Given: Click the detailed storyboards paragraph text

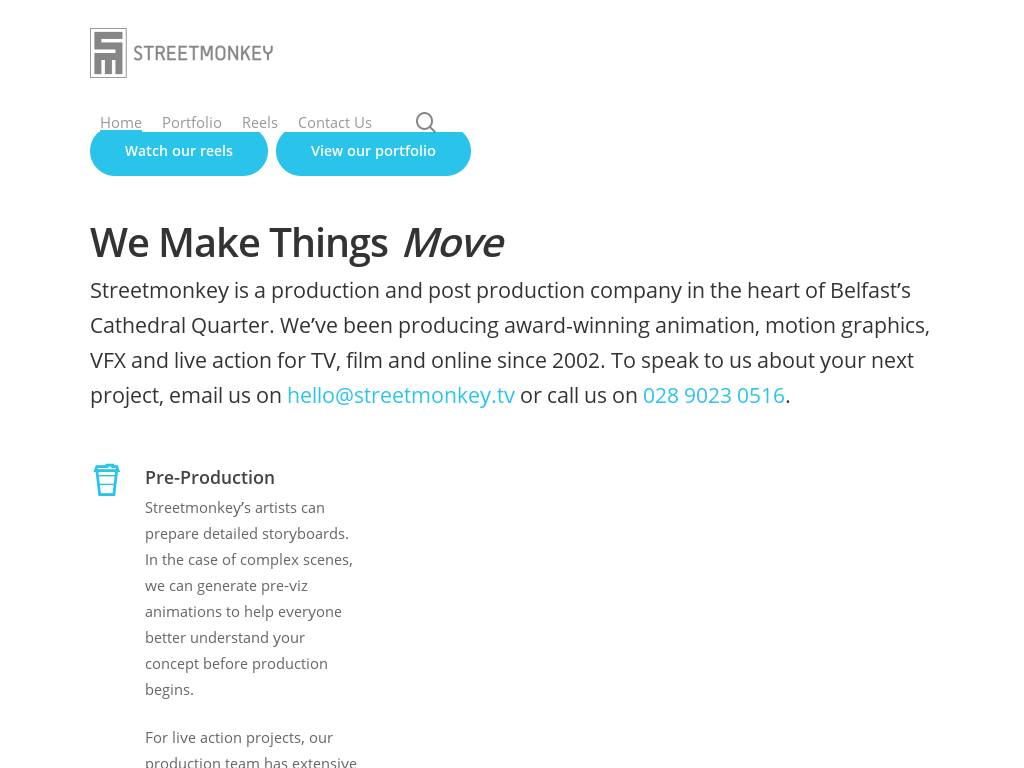Looking at the screenshot, I should click(x=247, y=533).
